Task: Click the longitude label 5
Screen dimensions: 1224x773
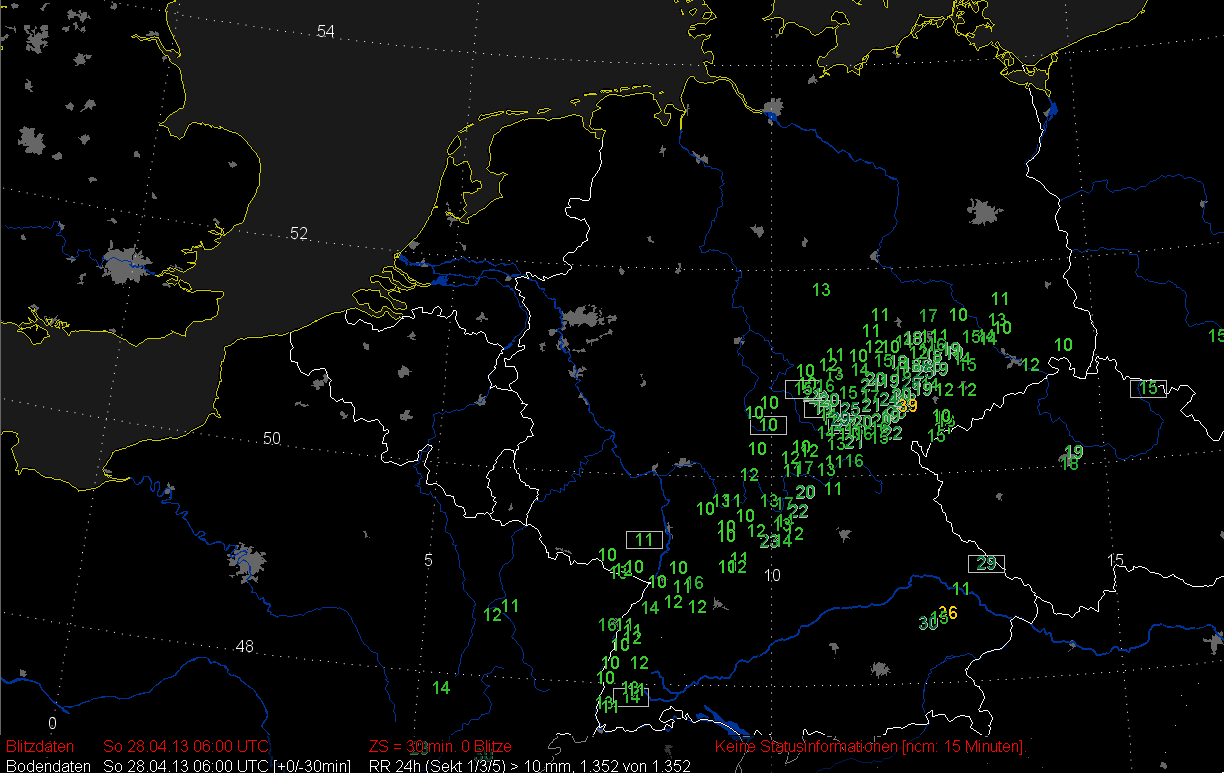Action: (429, 560)
